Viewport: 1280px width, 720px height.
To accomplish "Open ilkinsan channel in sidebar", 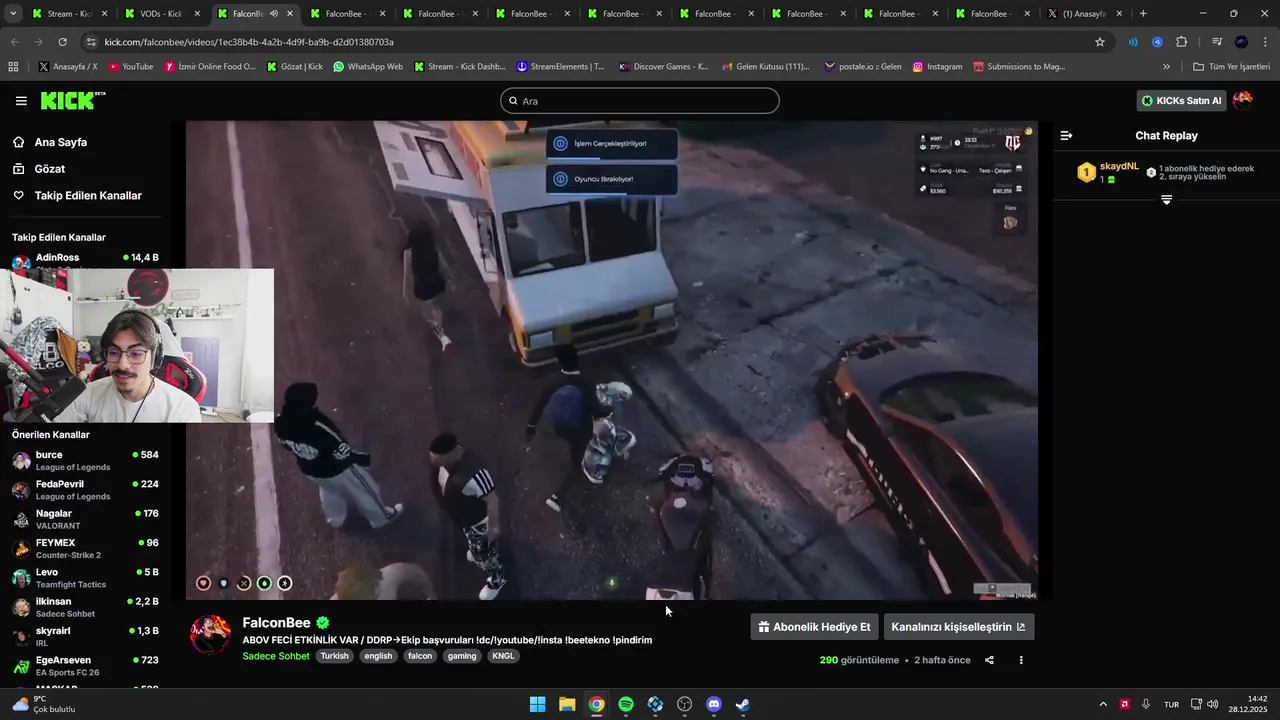I will click(x=85, y=607).
